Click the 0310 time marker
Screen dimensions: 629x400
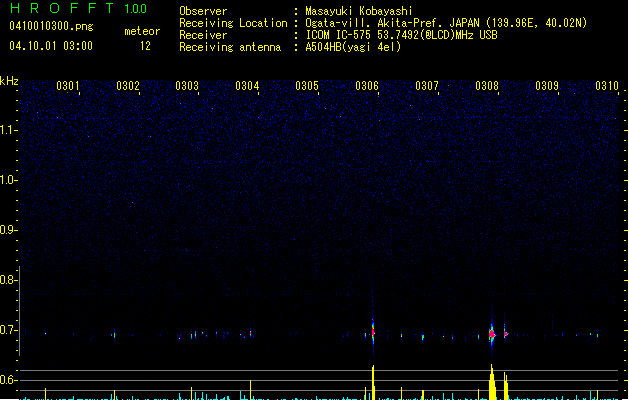(607, 85)
